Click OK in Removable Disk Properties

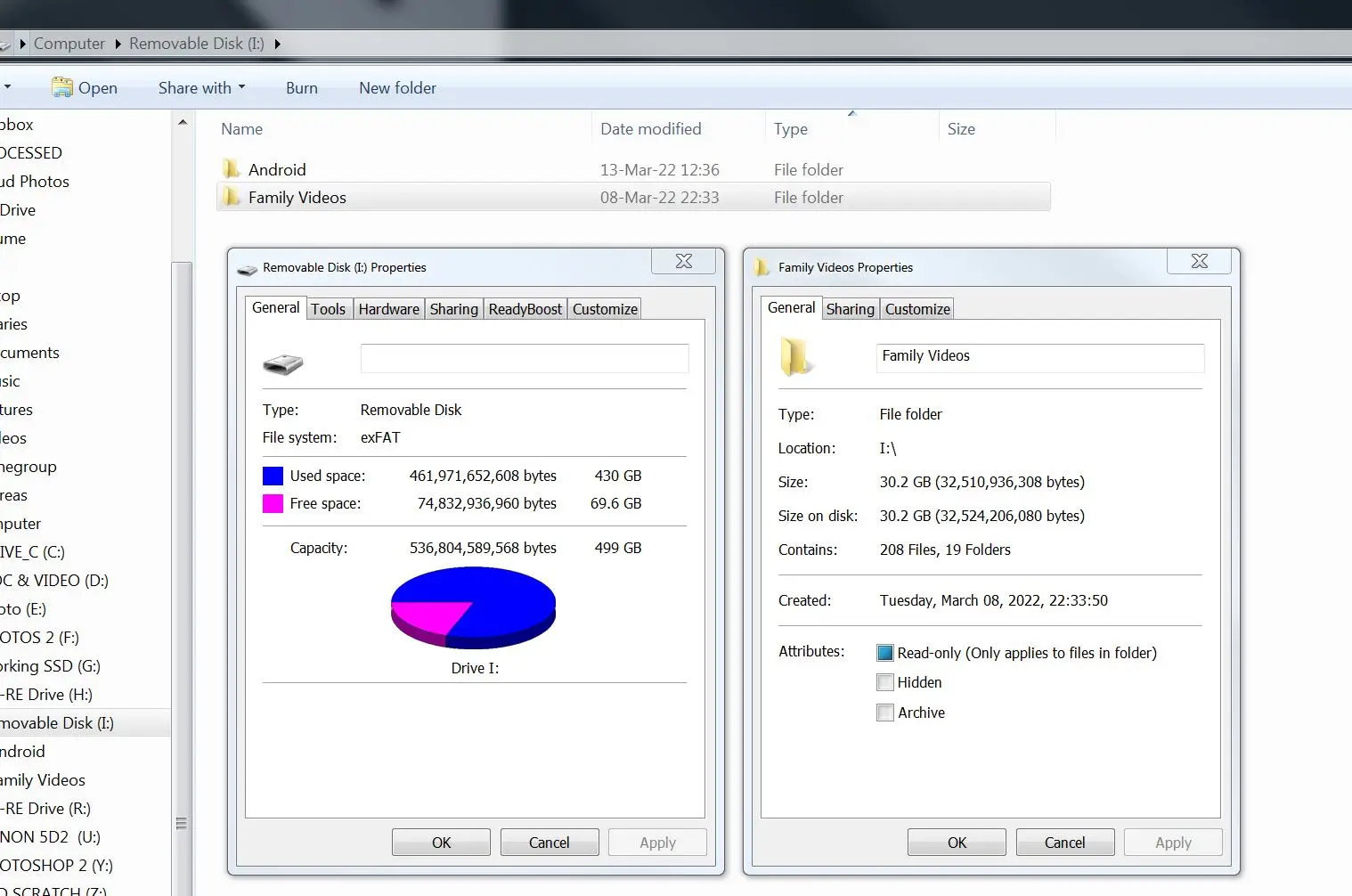click(441, 843)
